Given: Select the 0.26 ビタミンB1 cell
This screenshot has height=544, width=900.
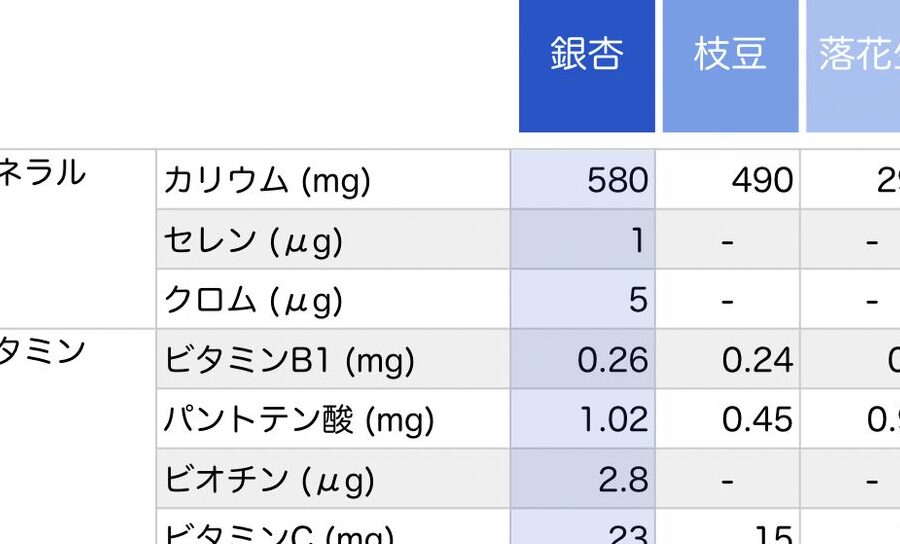Looking at the screenshot, I should tap(613, 360).
